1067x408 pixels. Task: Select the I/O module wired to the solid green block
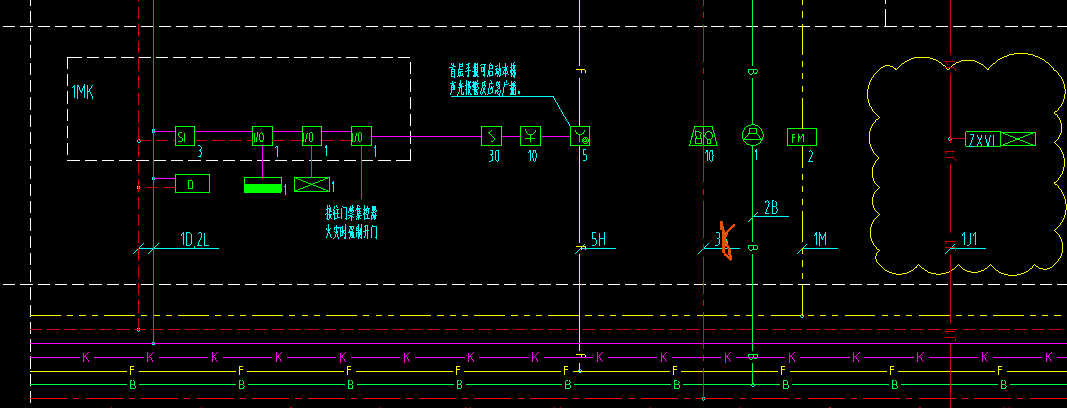(x=262, y=136)
